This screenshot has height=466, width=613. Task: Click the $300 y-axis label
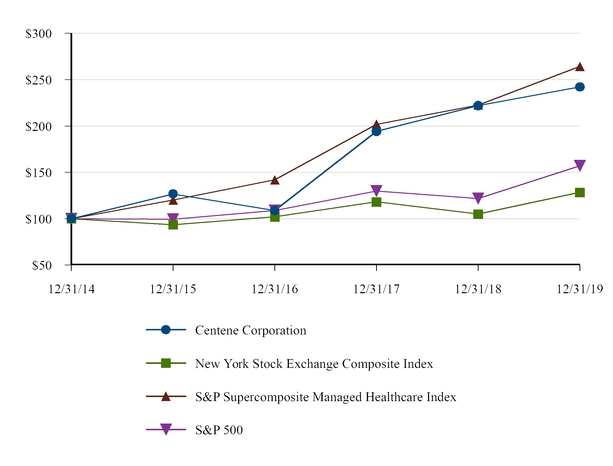[39, 33]
